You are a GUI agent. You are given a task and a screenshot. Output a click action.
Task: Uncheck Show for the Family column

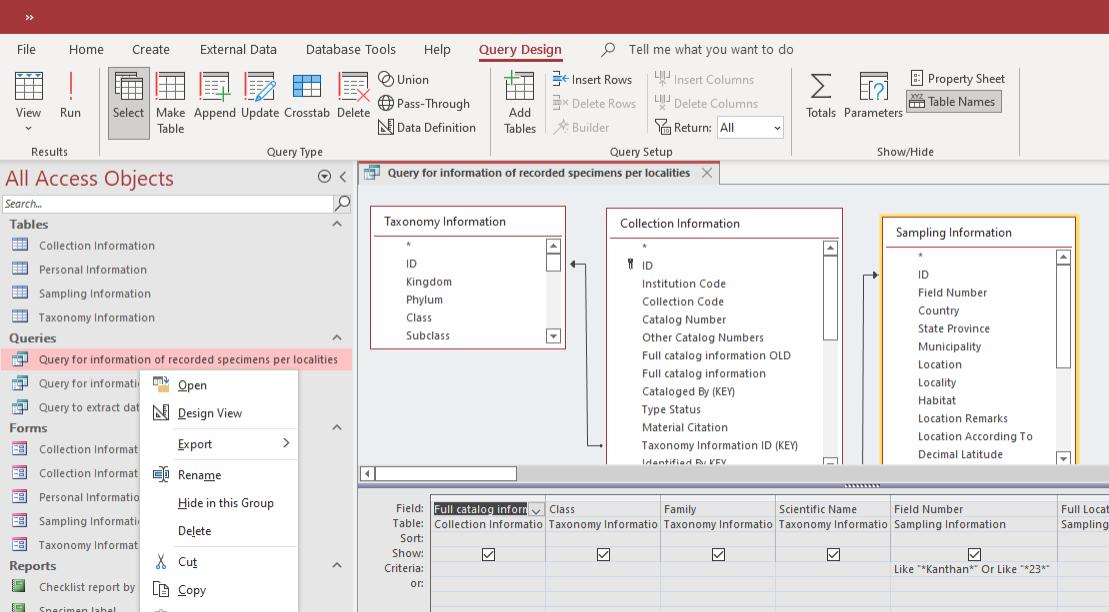718,555
